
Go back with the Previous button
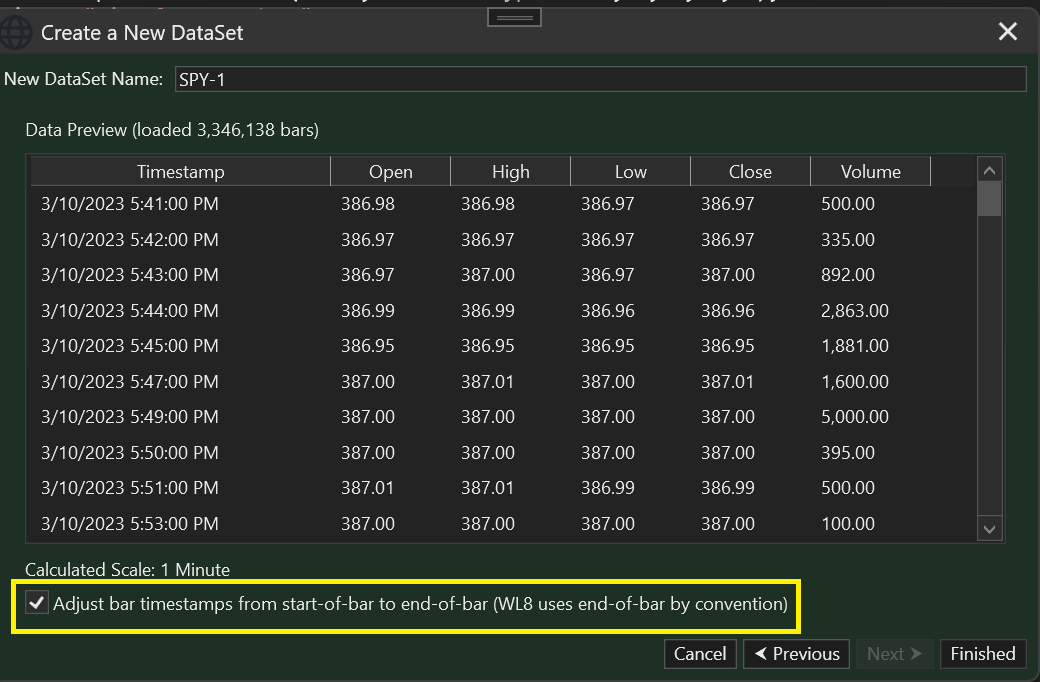tap(796, 654)
